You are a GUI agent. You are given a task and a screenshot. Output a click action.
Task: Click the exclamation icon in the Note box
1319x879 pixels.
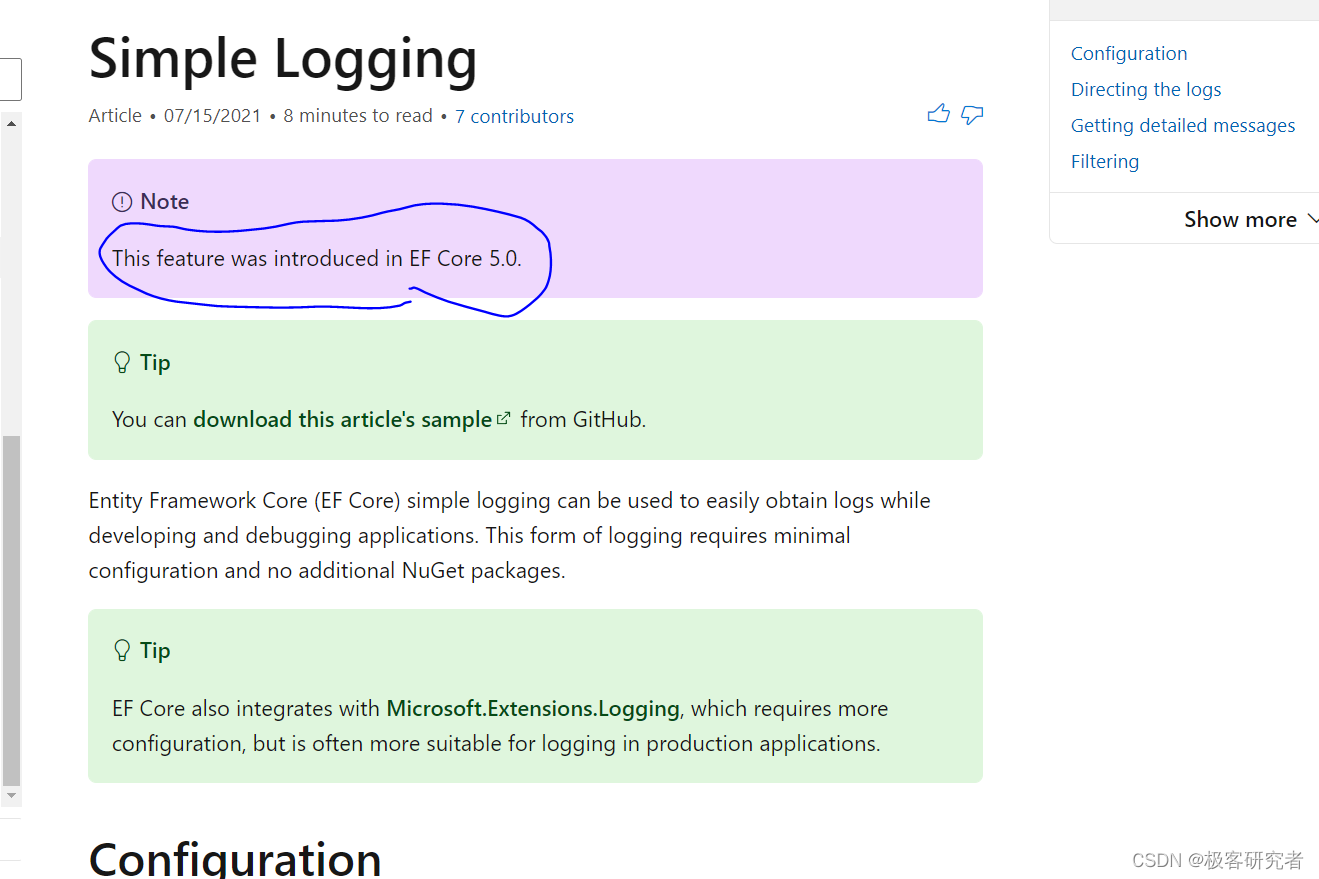(121, 201)
